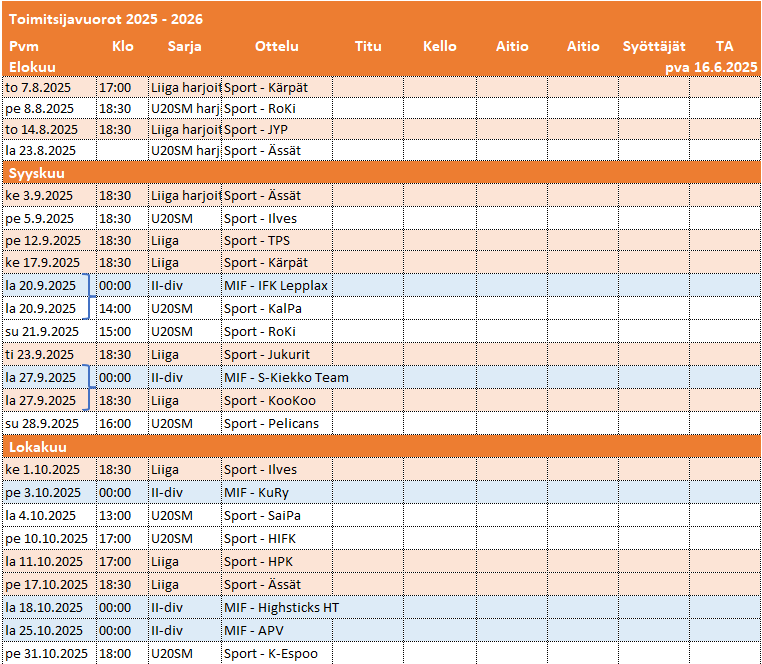The image size is (762, 664).
Task: Select date cell 'ke 1.10.2025'
Action: (50, 470)
